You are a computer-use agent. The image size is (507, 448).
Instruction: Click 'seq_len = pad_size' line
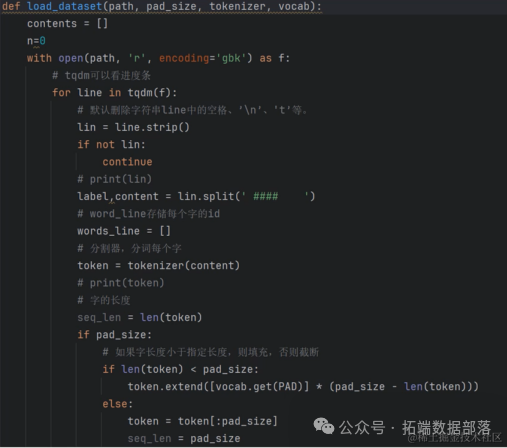pyautogui.click(x=184, y=439)
